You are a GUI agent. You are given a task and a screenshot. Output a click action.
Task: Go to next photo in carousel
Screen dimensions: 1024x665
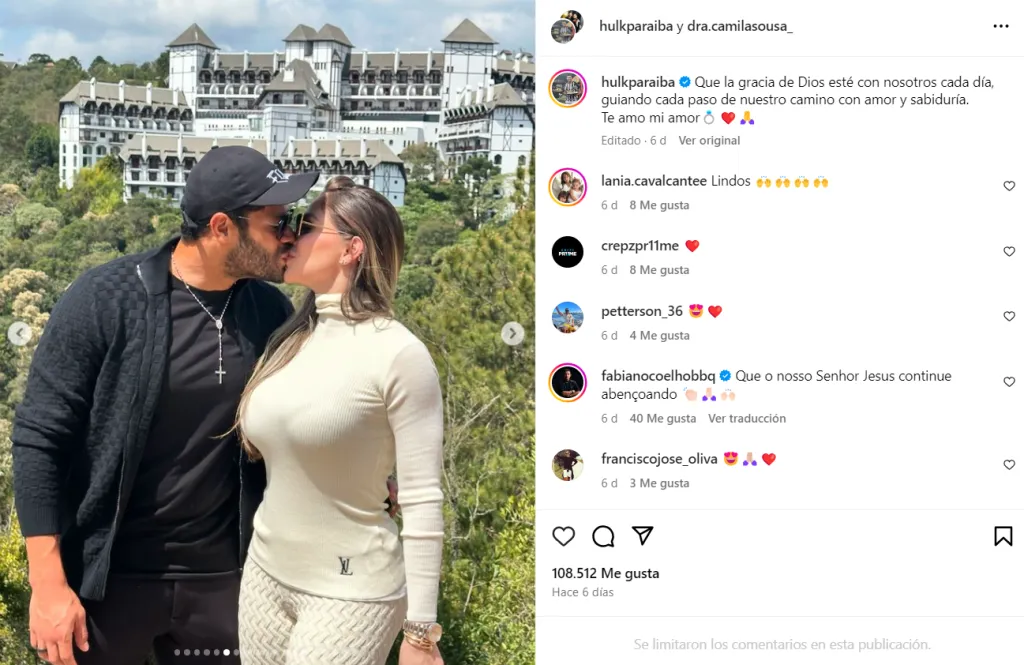pyautogui.click(x=513, y=334)
